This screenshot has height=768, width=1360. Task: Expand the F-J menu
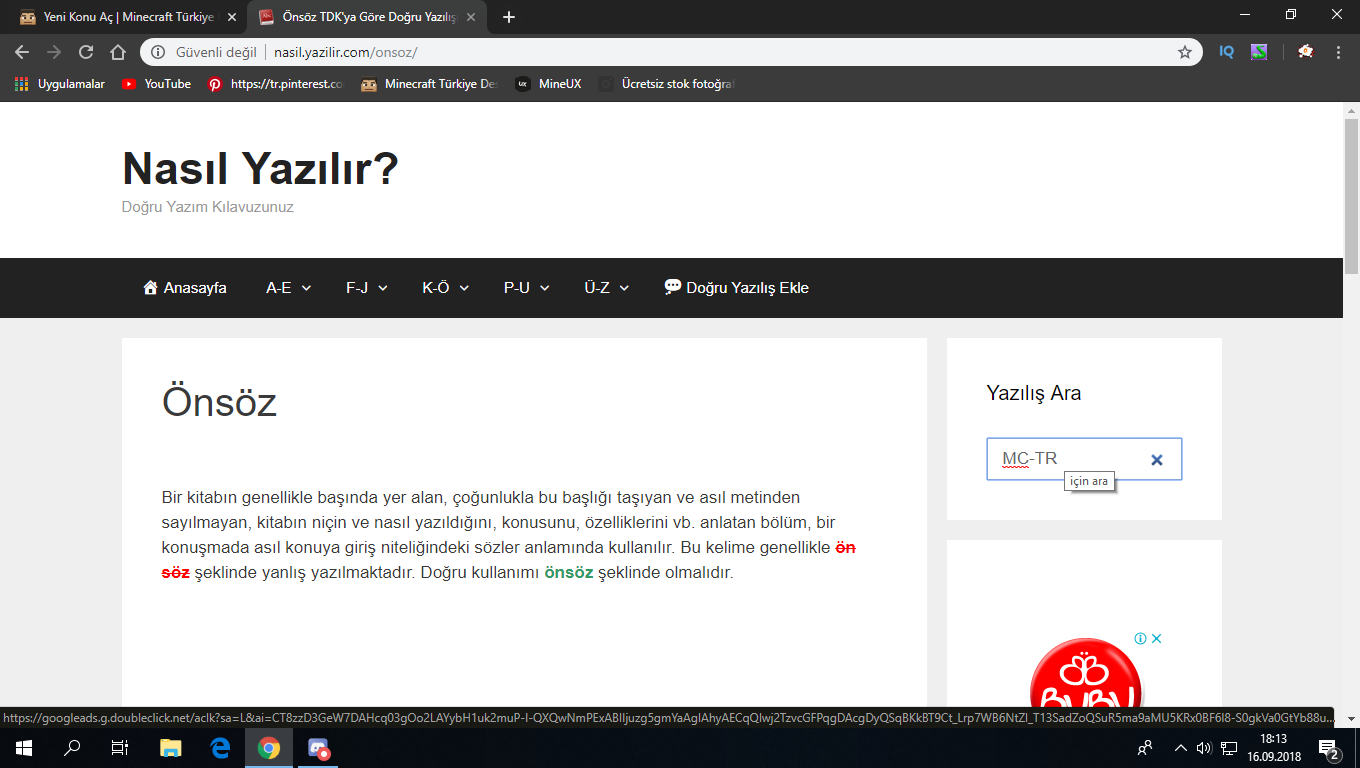(367, 288)
